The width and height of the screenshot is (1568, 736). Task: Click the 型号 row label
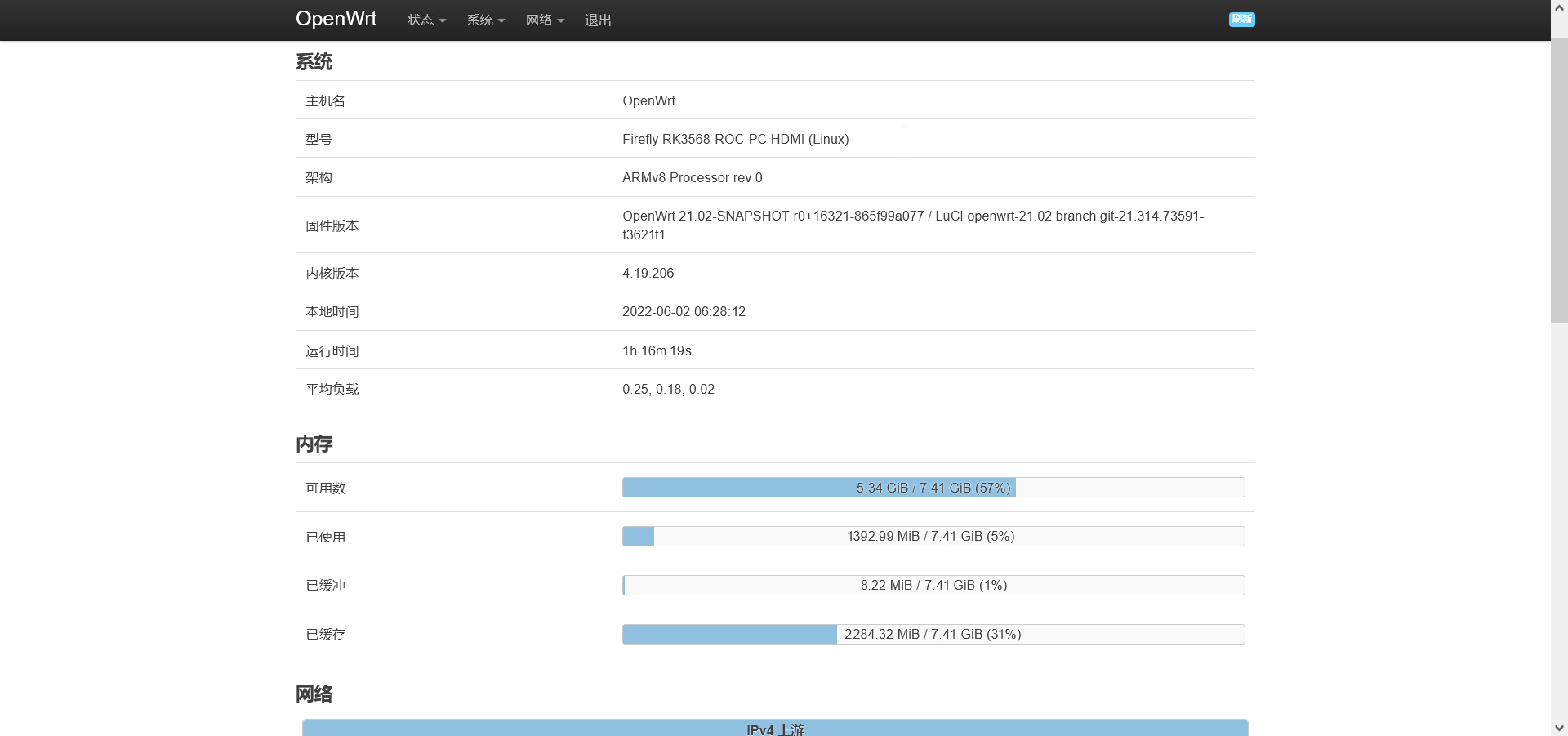[318, 139]
